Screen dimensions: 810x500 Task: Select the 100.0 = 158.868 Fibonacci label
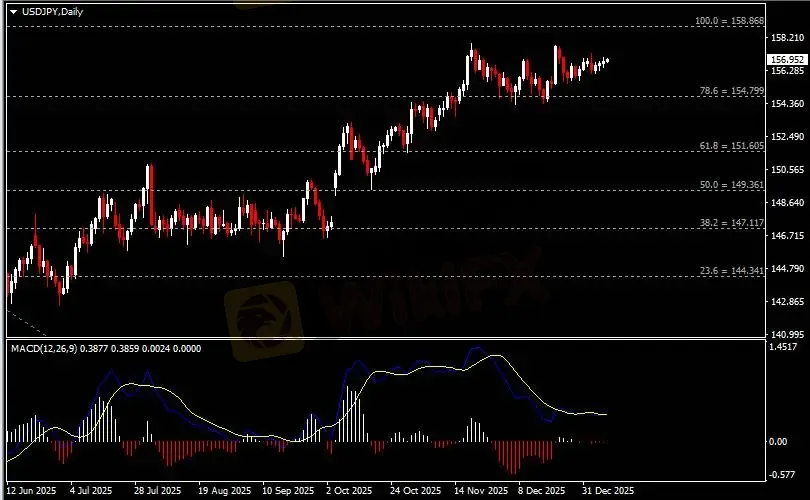pyautogui.click(x=729, y=21)
